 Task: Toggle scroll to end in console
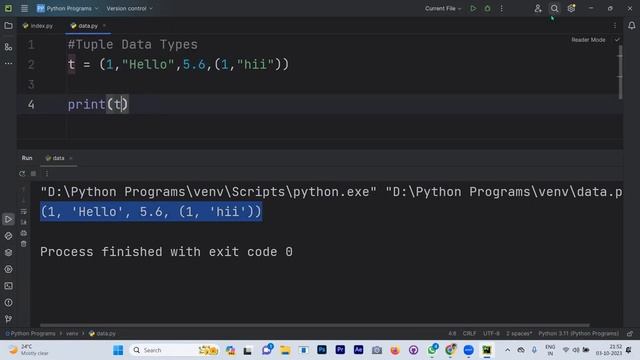point(24,222)
